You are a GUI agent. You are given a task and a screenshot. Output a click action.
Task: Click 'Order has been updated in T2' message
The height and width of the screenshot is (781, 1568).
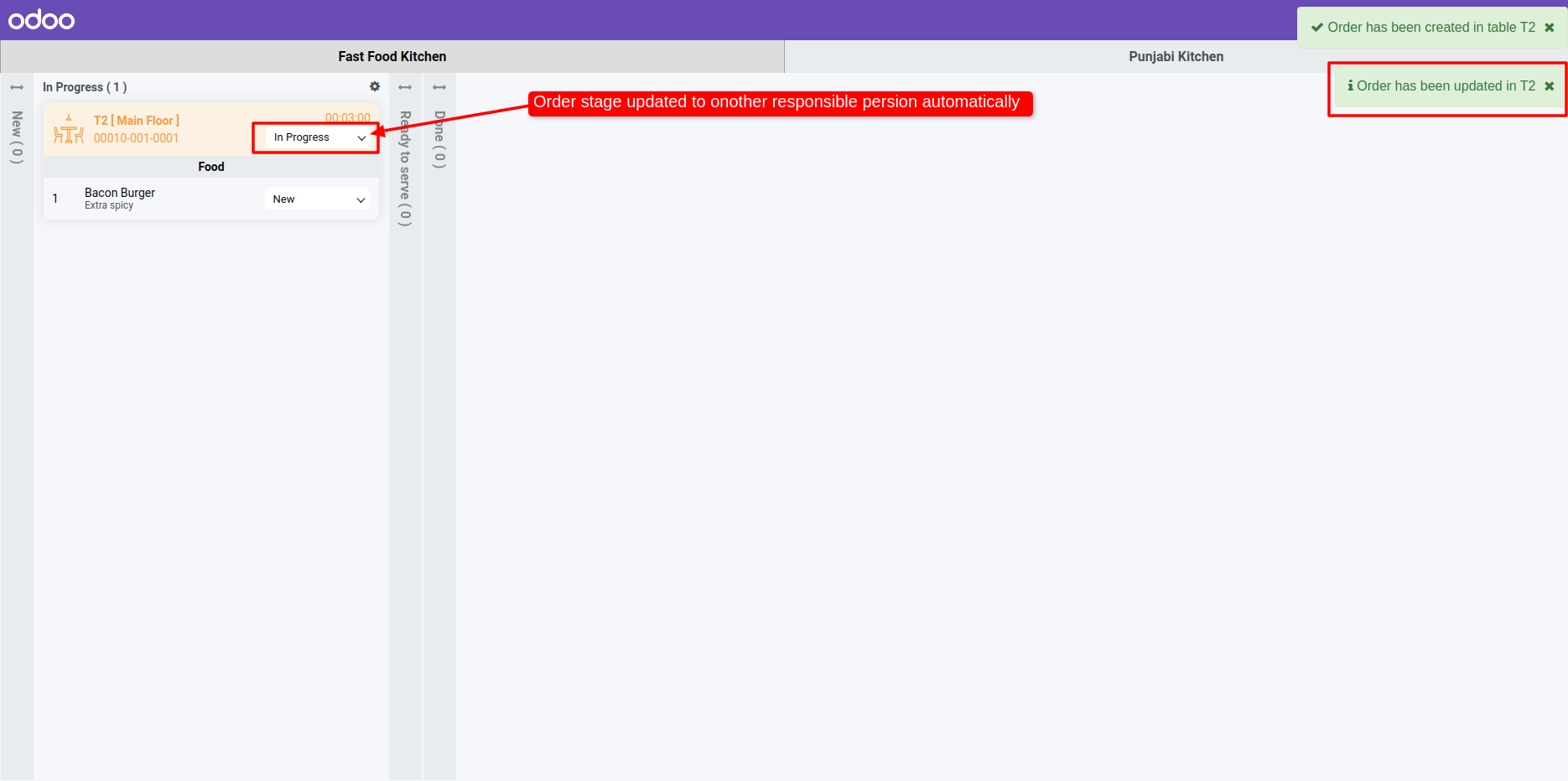pyautogui.click(x=1446, y=86)
